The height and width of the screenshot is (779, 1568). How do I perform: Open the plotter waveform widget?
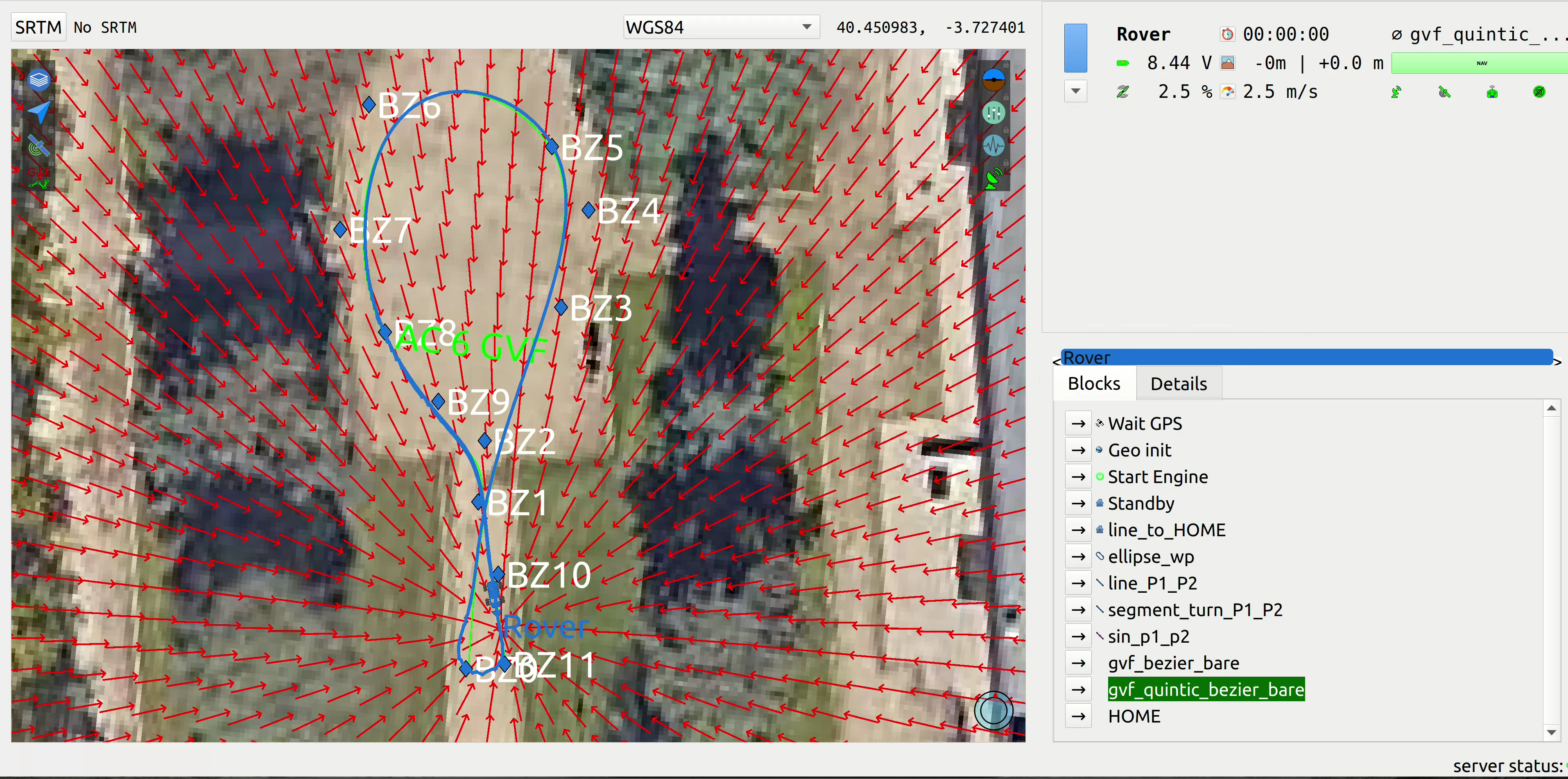[993, 145]
